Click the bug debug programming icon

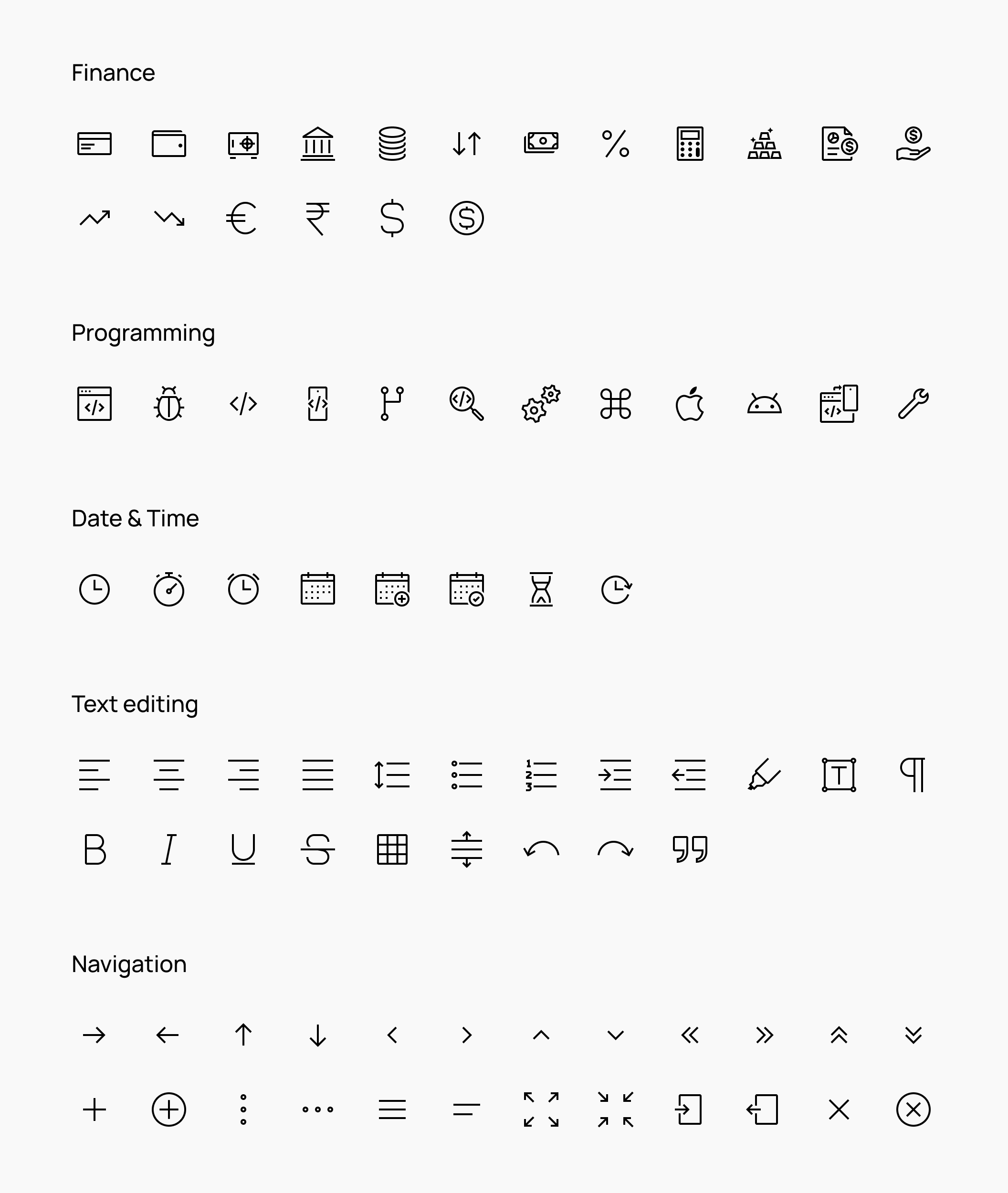[x=168, y=404]
